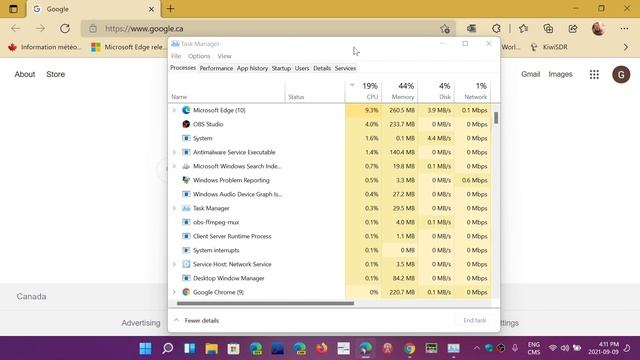Click the Edge share icon

[x=573, y=29]
